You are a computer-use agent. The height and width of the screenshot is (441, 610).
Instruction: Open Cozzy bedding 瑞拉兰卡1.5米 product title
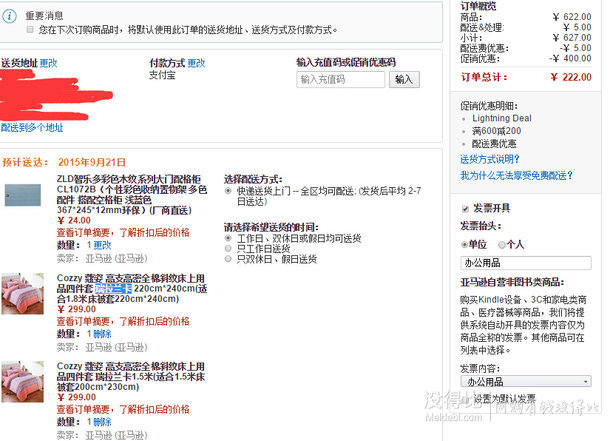click(131, 376)
